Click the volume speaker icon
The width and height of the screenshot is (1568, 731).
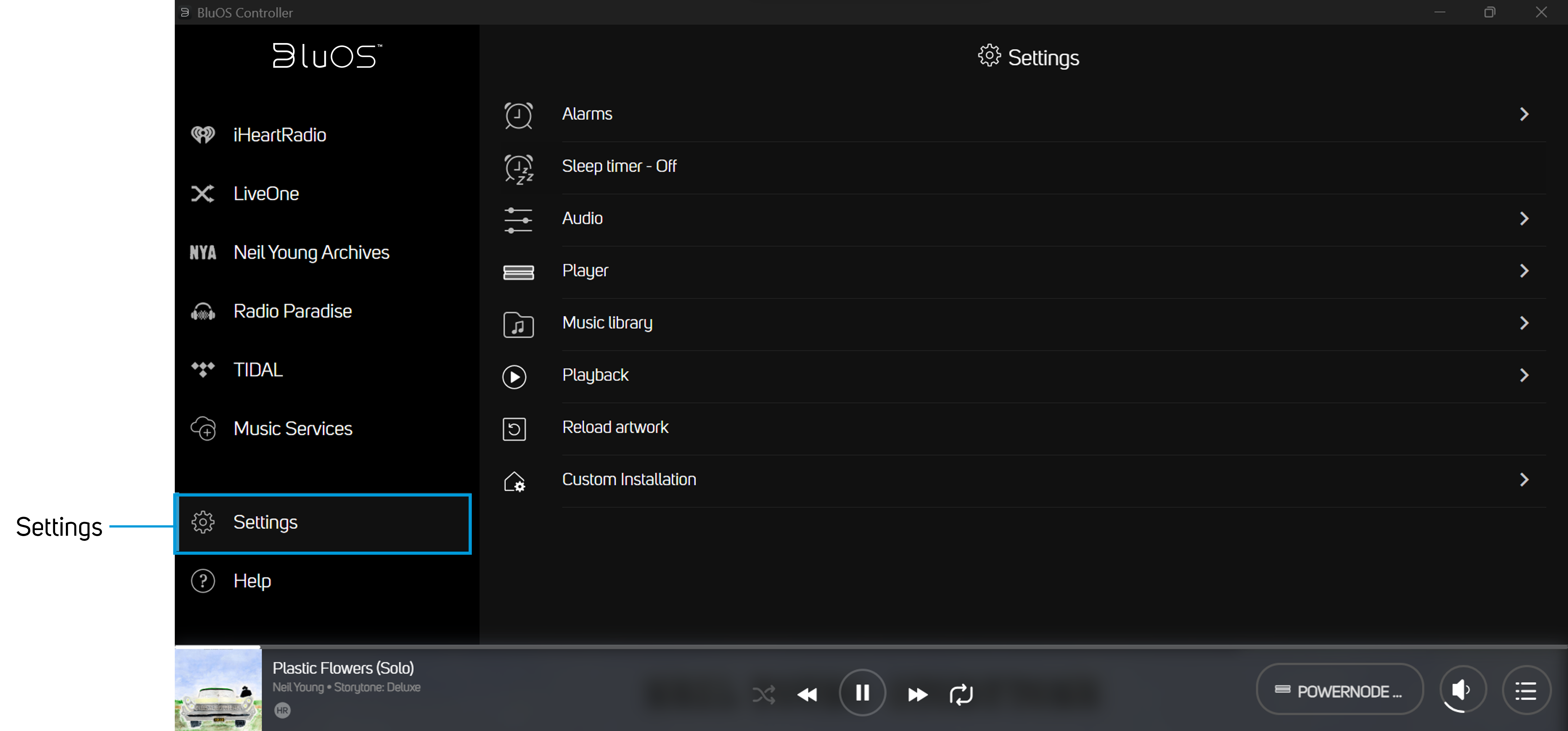pos(1462,690)
